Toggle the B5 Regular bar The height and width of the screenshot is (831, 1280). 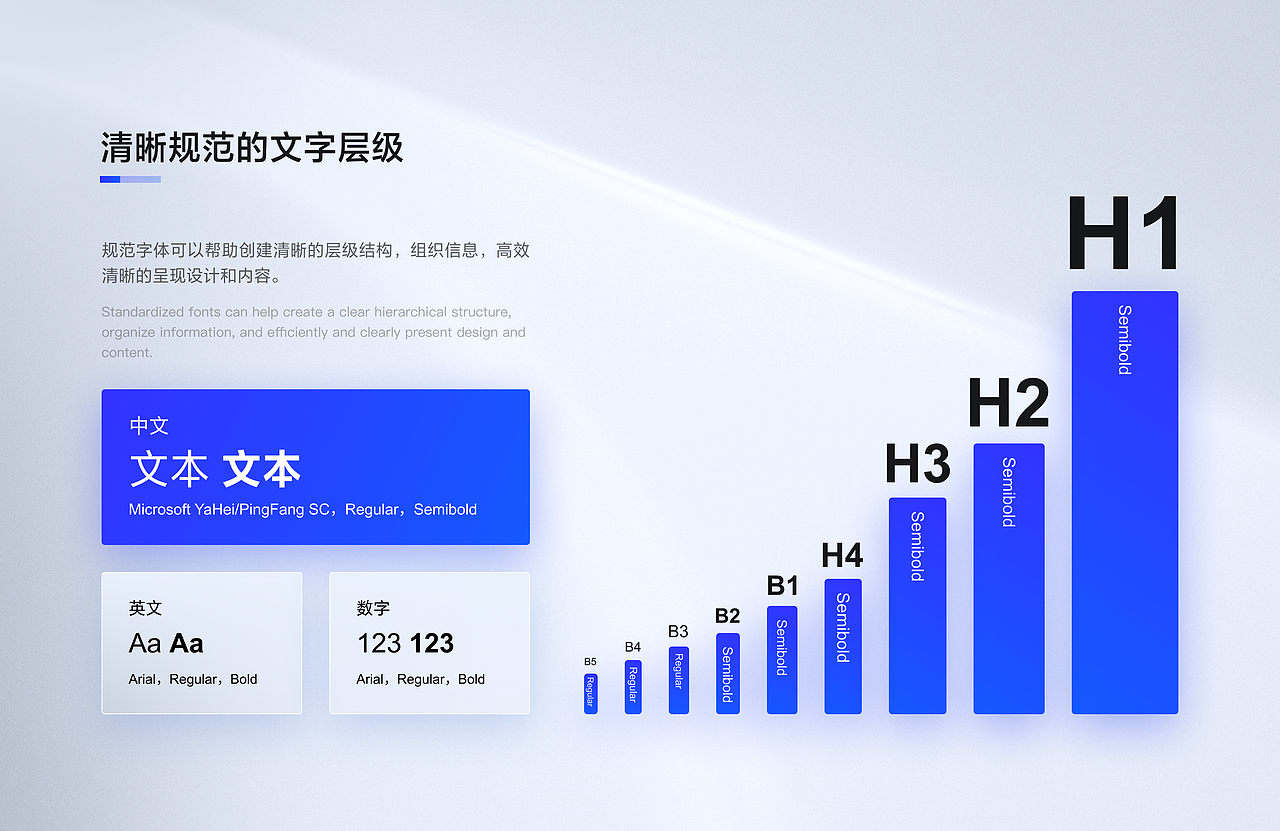[x=590, y=694]
